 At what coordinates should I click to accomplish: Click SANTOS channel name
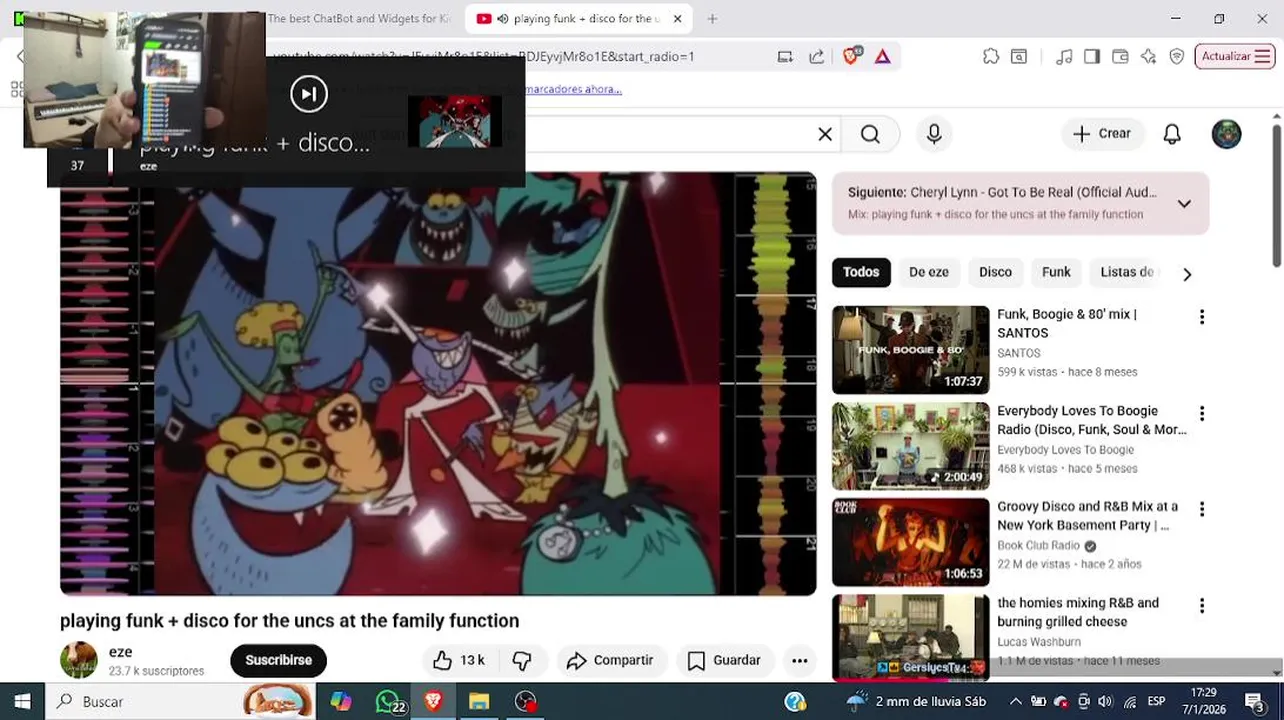pyautogui.click(x=1019, y=353)
